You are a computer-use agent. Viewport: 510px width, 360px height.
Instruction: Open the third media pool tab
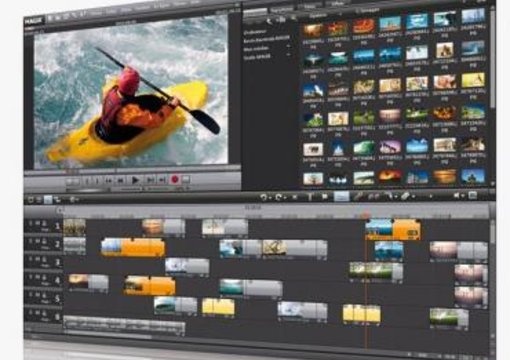(x=309, y=7)
